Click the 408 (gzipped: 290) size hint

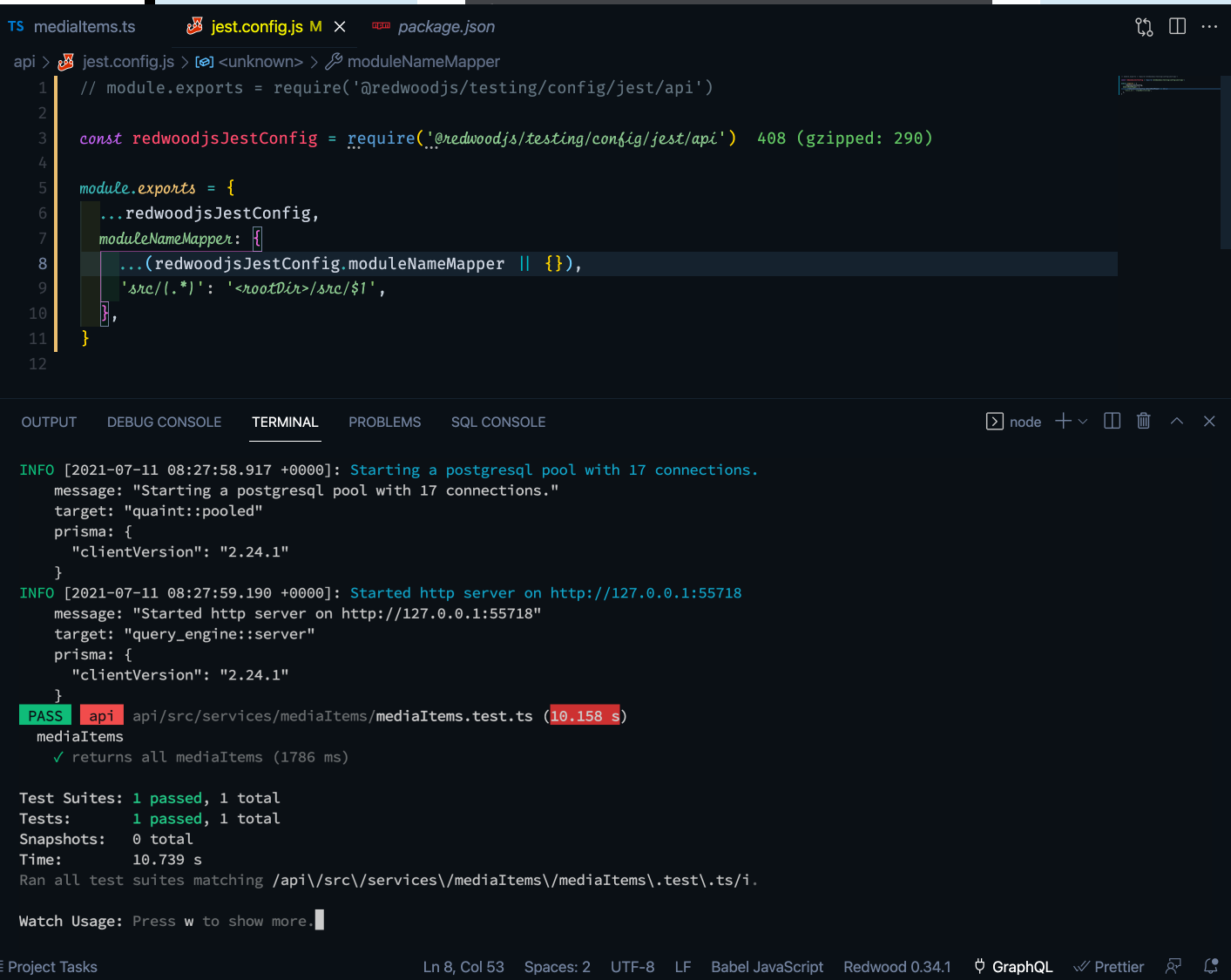point(844,139)
